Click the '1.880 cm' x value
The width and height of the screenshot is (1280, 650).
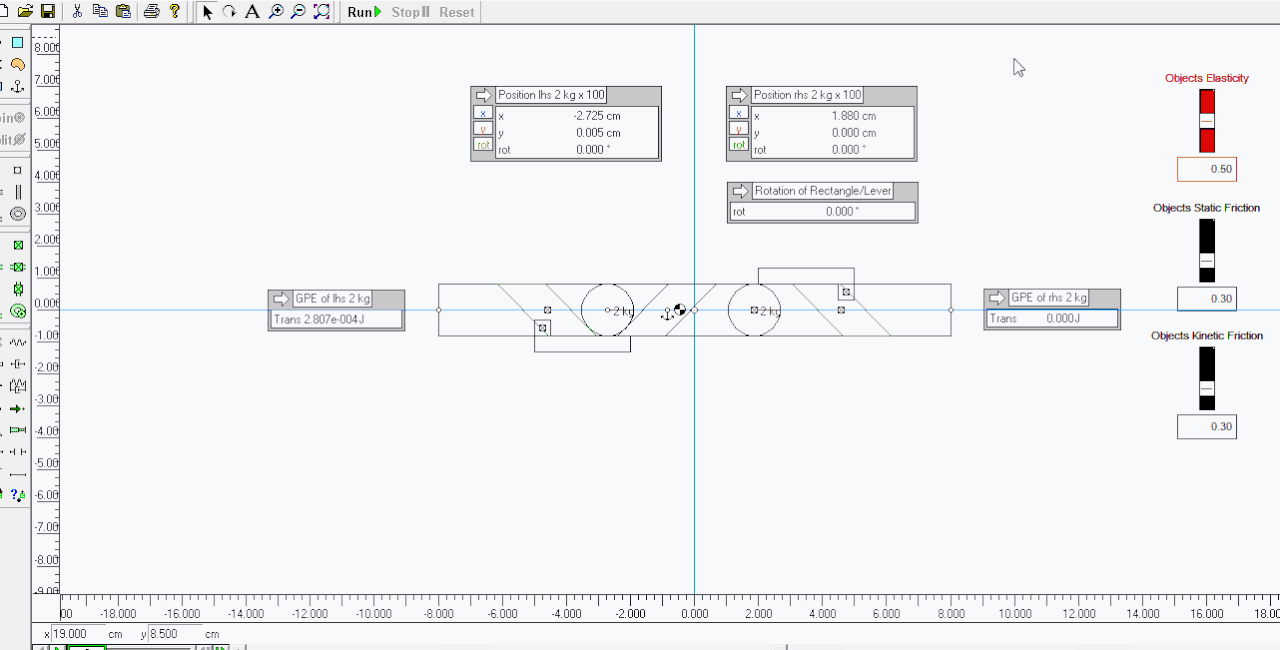coord(854,115)
